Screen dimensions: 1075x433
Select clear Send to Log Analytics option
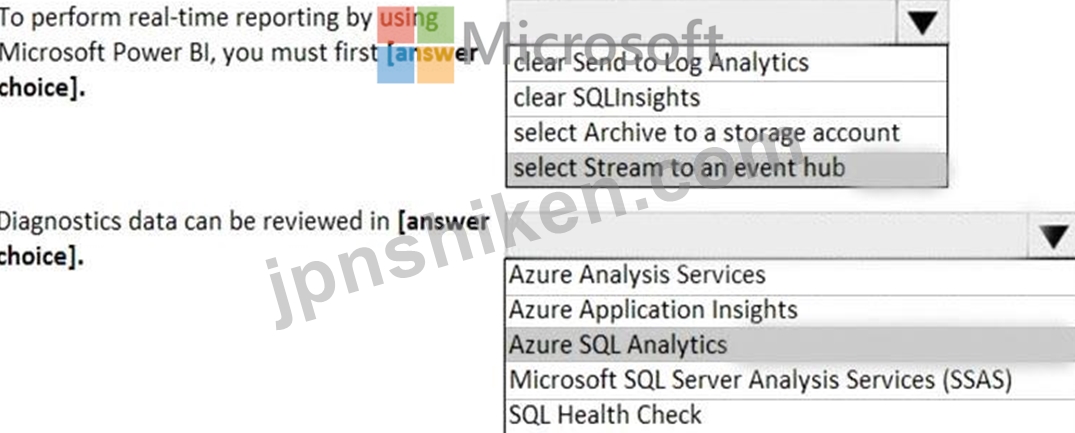727,64
